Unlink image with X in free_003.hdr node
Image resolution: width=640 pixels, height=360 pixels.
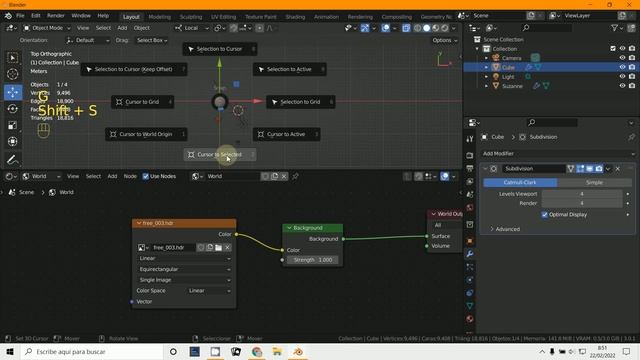click(227, 247)
